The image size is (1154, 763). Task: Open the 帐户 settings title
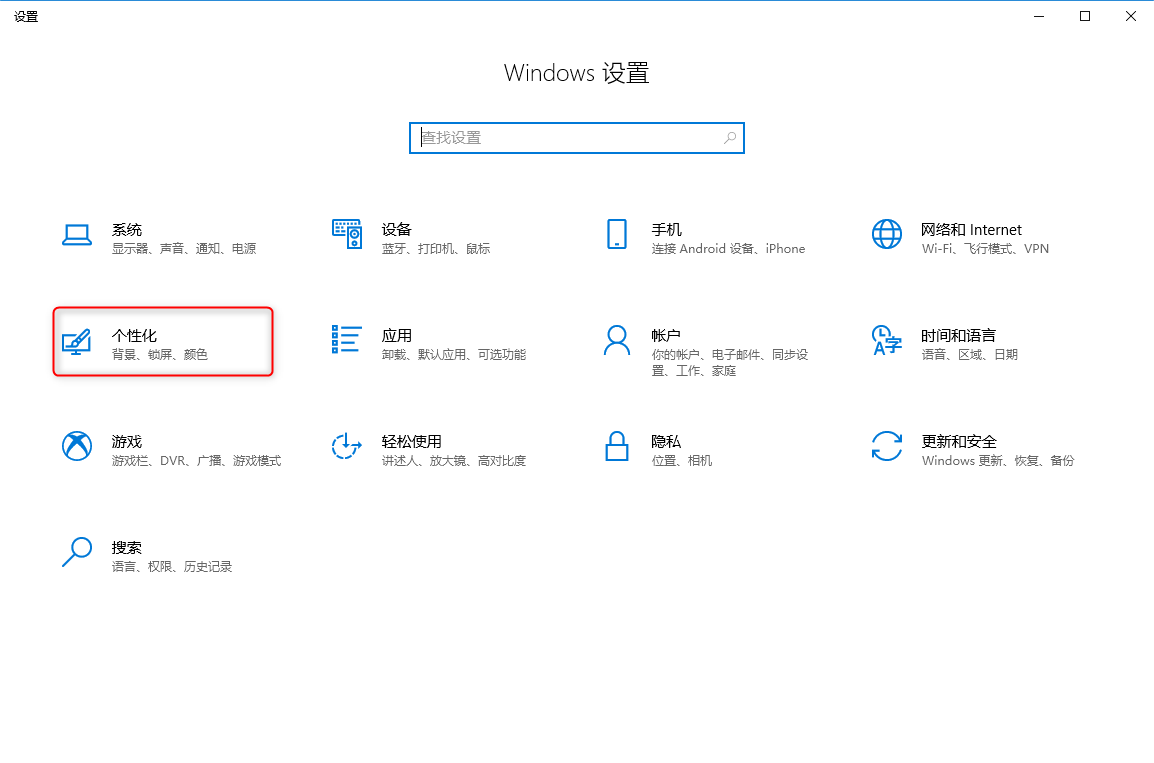click(665, 336)
